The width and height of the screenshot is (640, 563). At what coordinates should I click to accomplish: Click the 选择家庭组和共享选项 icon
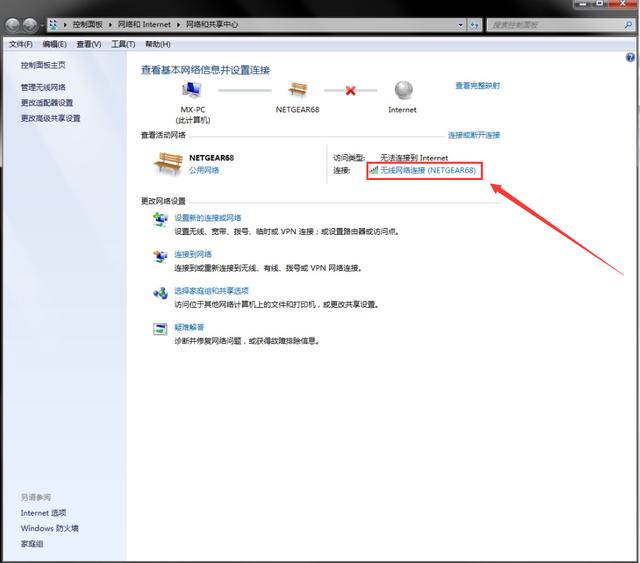[160, 293]
